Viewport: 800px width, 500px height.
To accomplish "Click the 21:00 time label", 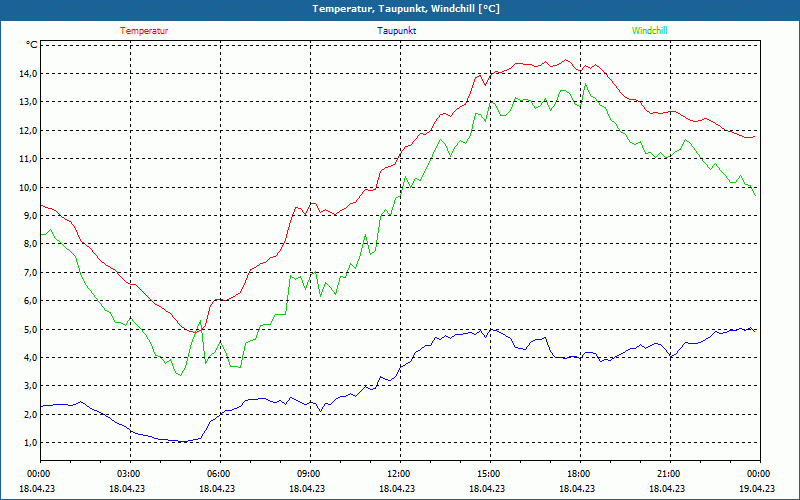I will (x=670, y=474).
